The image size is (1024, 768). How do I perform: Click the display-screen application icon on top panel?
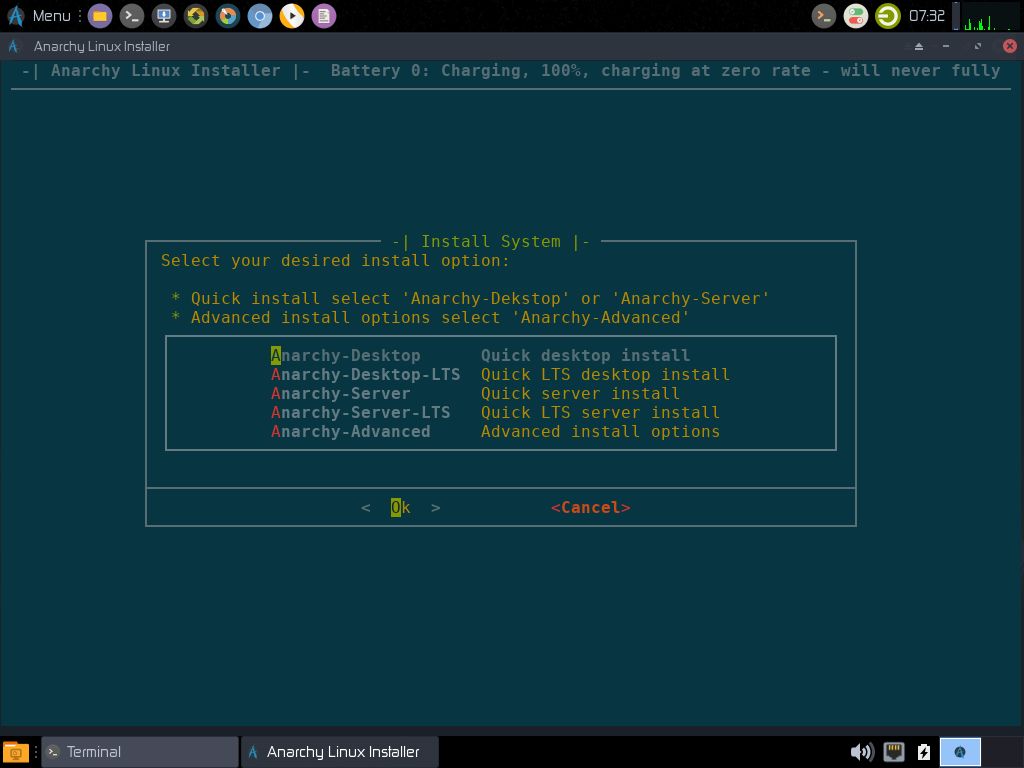pos(163,15)
